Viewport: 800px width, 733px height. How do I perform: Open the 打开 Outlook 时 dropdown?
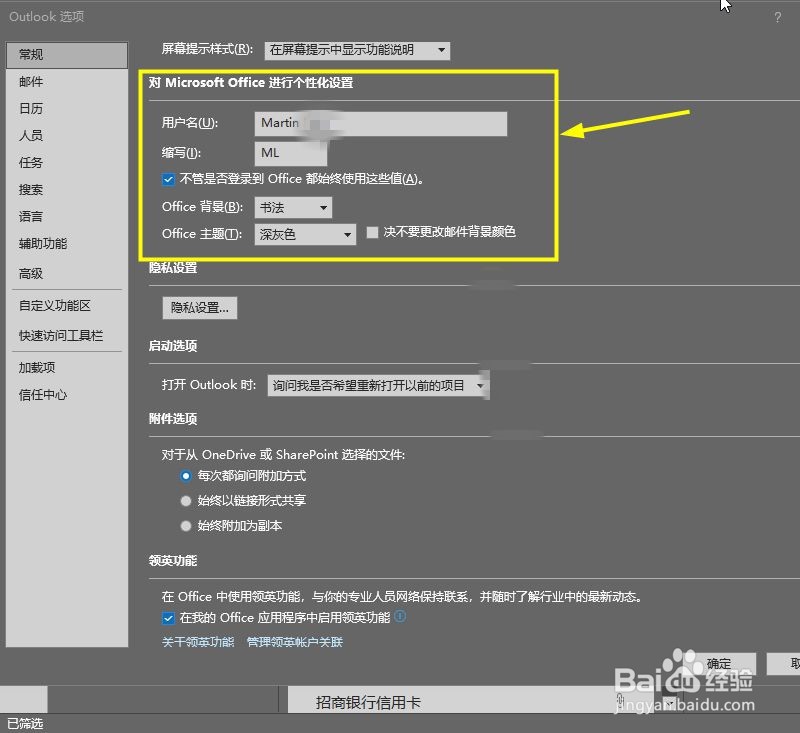[x=378, y=385]
